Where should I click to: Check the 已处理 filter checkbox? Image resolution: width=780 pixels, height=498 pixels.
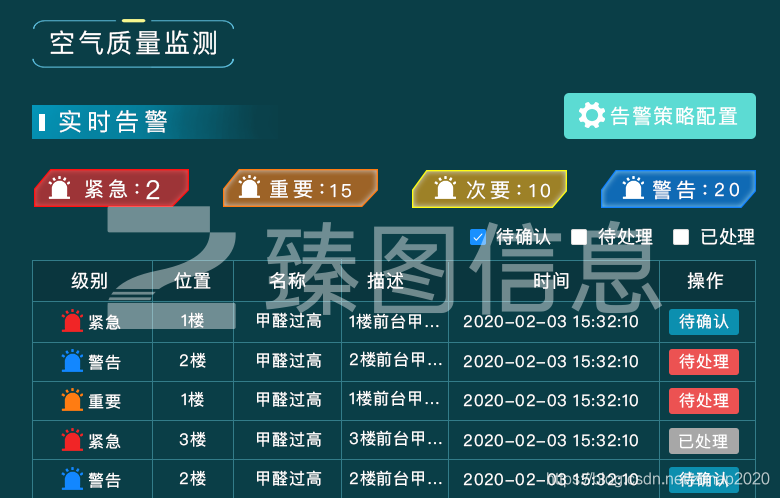pos(681,237)
